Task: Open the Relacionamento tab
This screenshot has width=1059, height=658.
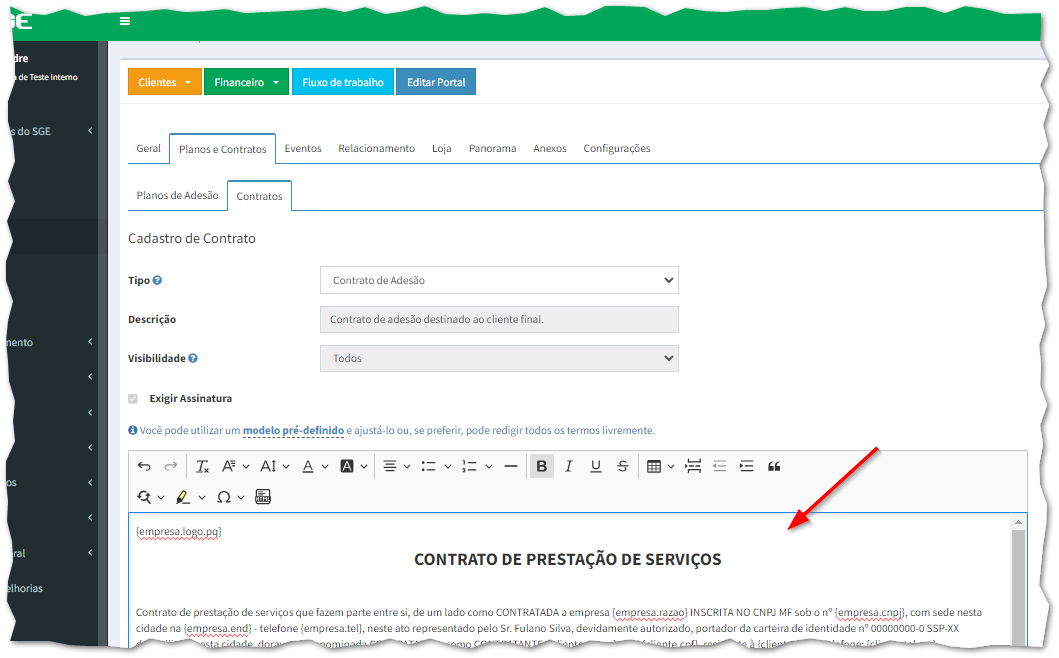Action: [377, 149]
